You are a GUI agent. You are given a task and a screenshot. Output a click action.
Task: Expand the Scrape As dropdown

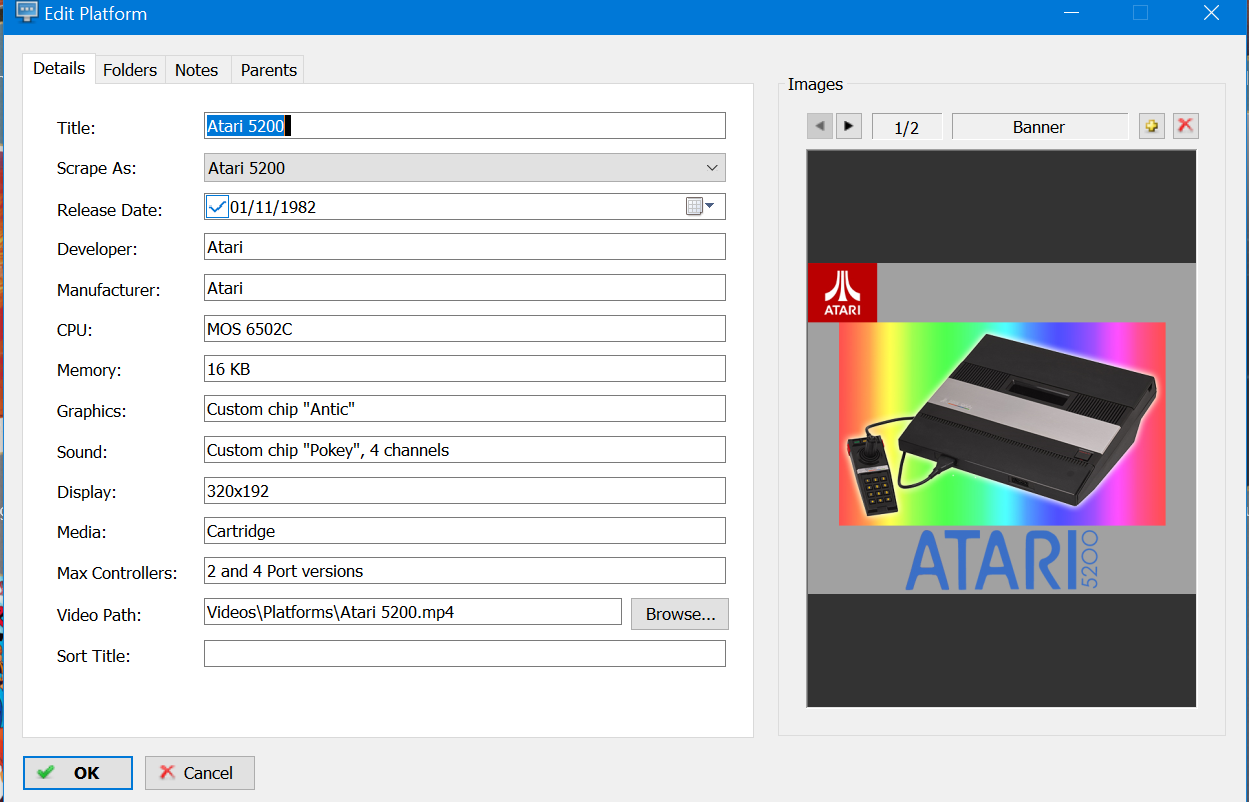[x=712, y=167]
